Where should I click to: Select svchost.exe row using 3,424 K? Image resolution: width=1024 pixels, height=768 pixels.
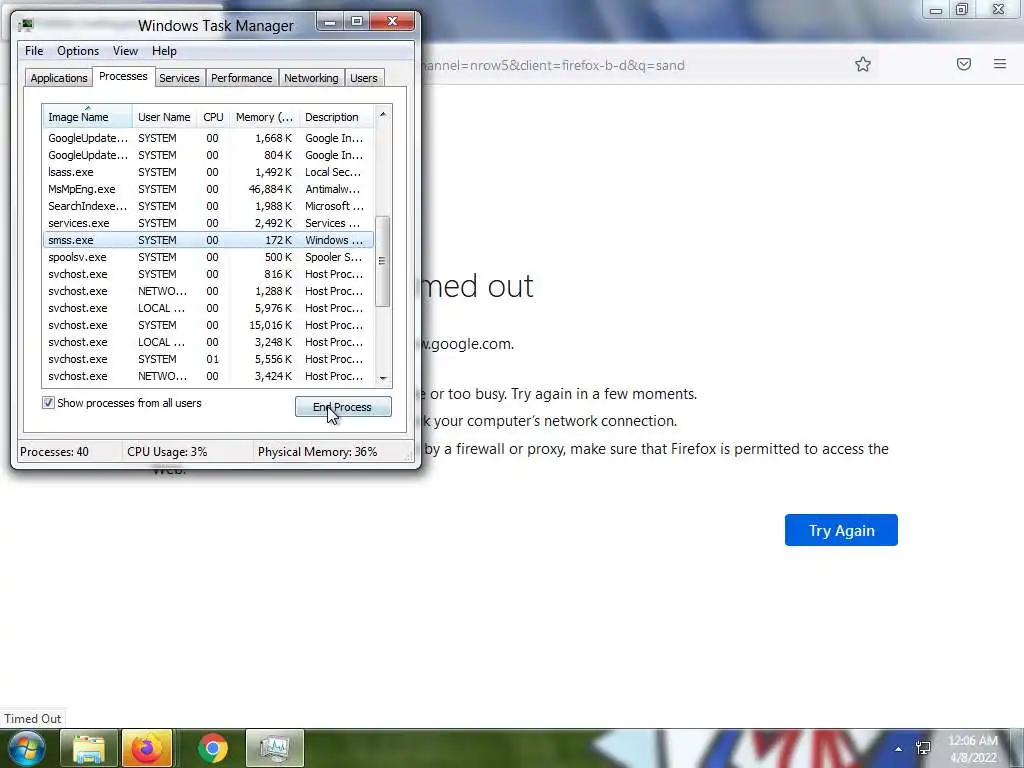[x=208, y=376]
